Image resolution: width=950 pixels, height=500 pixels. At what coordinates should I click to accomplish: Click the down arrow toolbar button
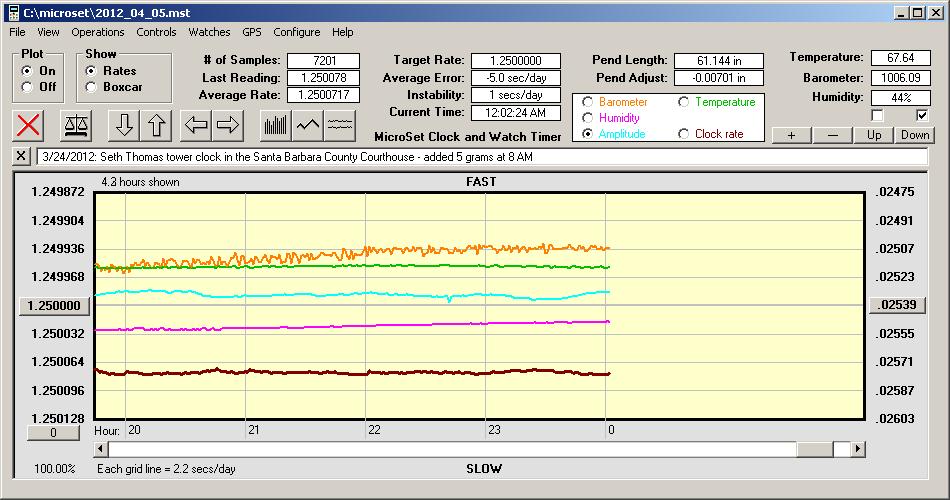[x=125, y=125]
